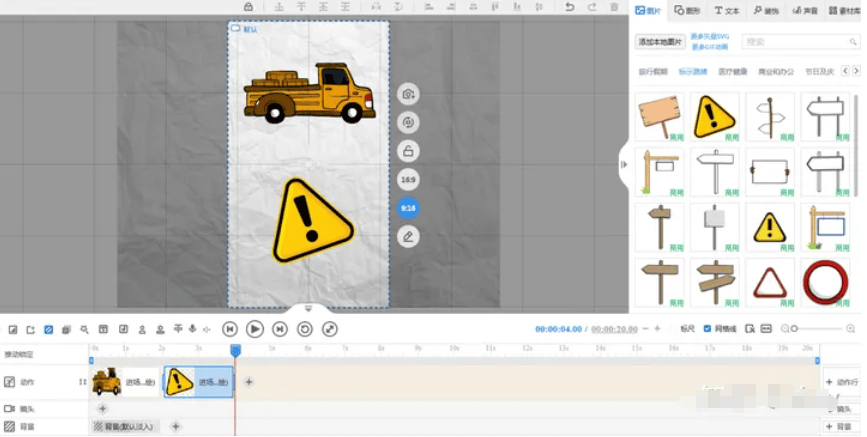Click the 添加本地图片 button

click(x=661, y=42)
